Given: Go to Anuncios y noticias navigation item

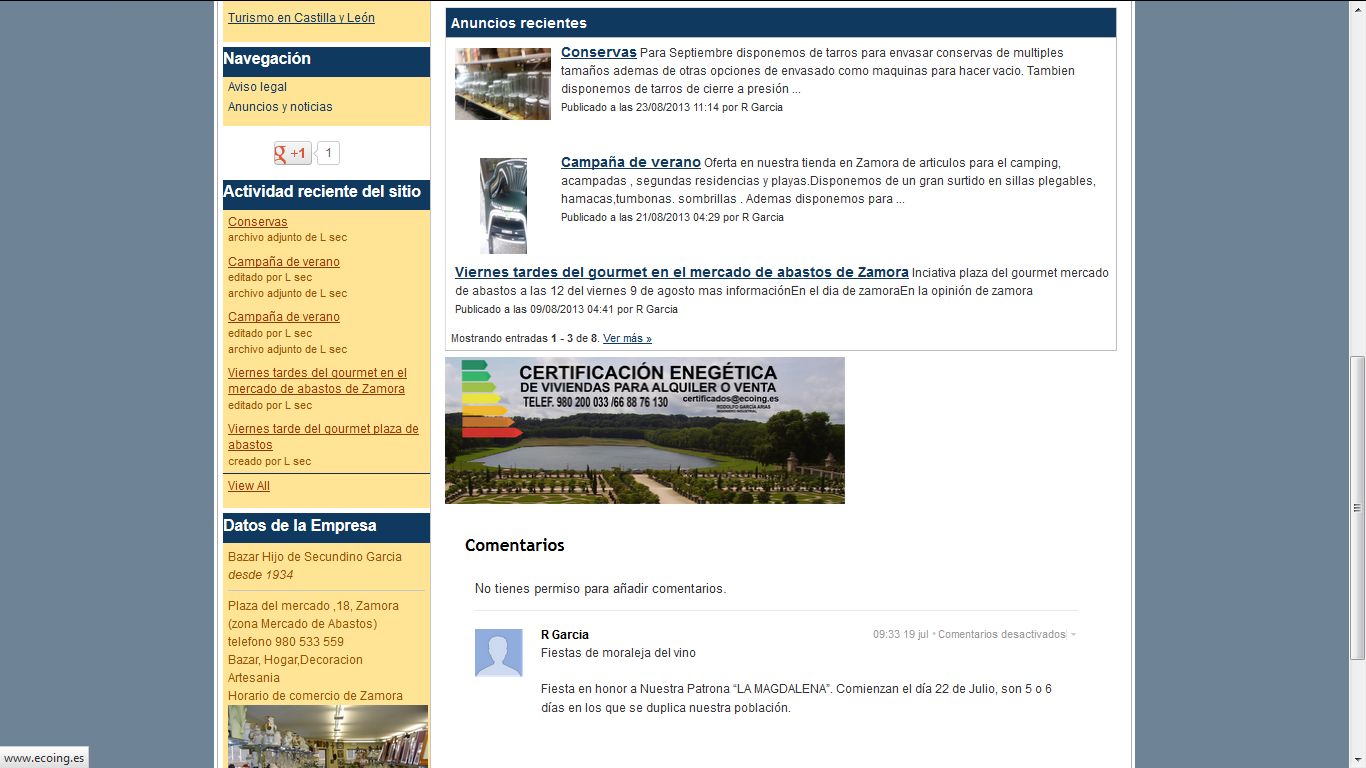Looking at the screenshot, I should (280, 107).
